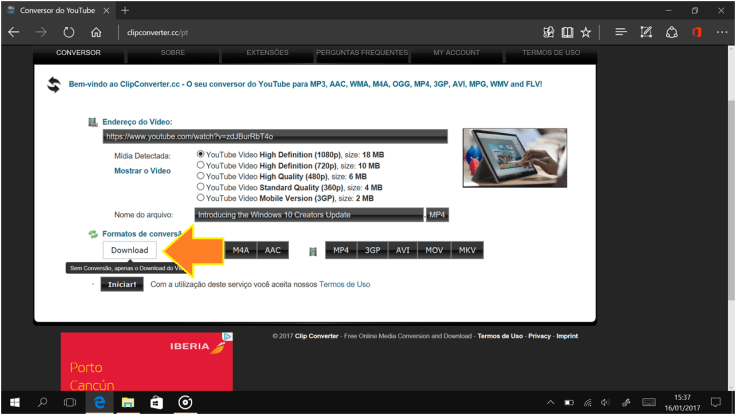Choose Mobile Version (3GP) radio option
736x415 pixels.
tap(201, 197)
